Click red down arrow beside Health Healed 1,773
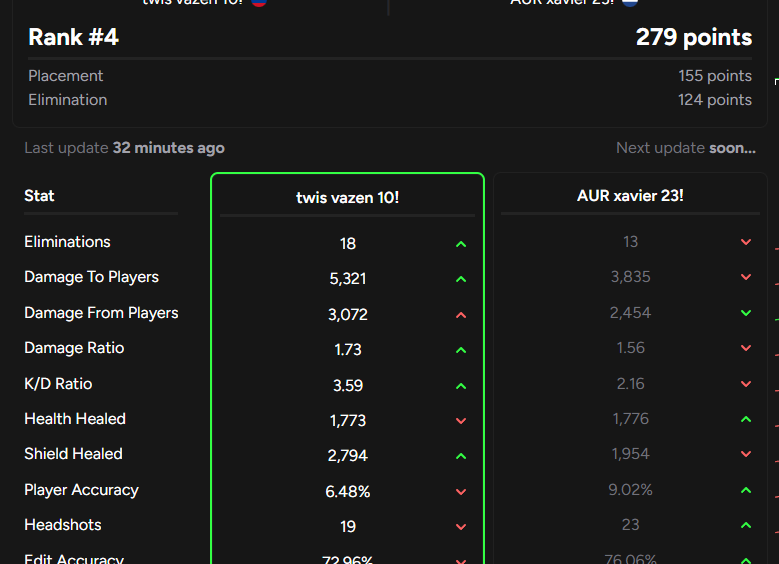 pos(461,421)
